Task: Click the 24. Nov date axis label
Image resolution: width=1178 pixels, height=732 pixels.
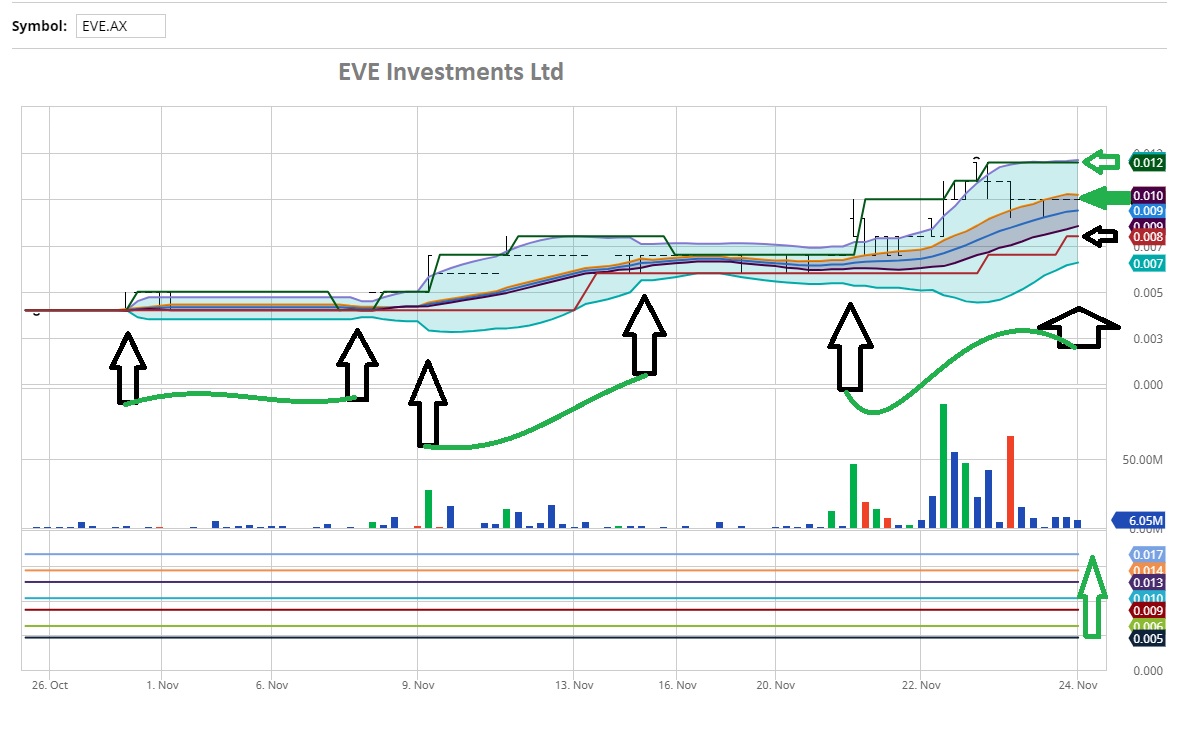Action: [x=1078, y=685]
